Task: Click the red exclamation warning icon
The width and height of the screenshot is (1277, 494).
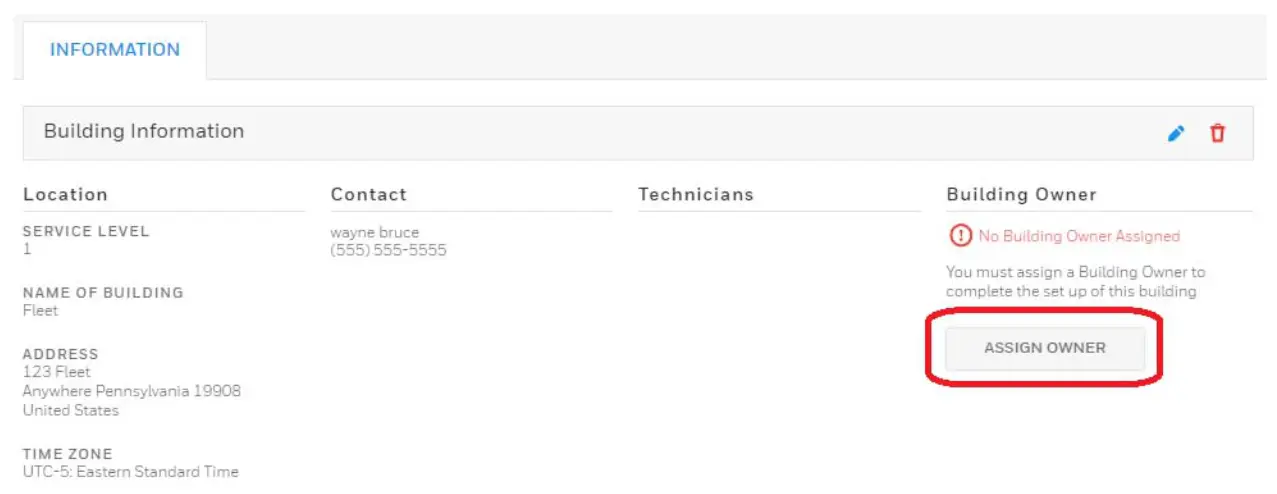Action: pyautogui.click(x=960, y=236)
